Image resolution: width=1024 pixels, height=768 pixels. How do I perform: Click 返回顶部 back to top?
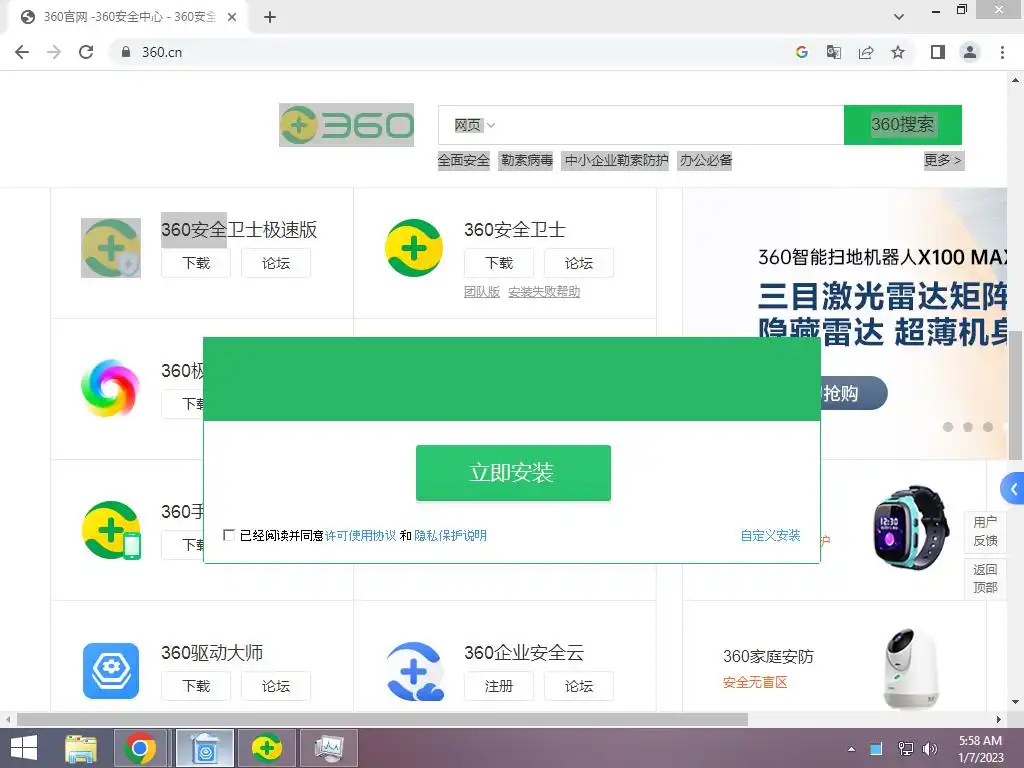[x=985, y=578]
